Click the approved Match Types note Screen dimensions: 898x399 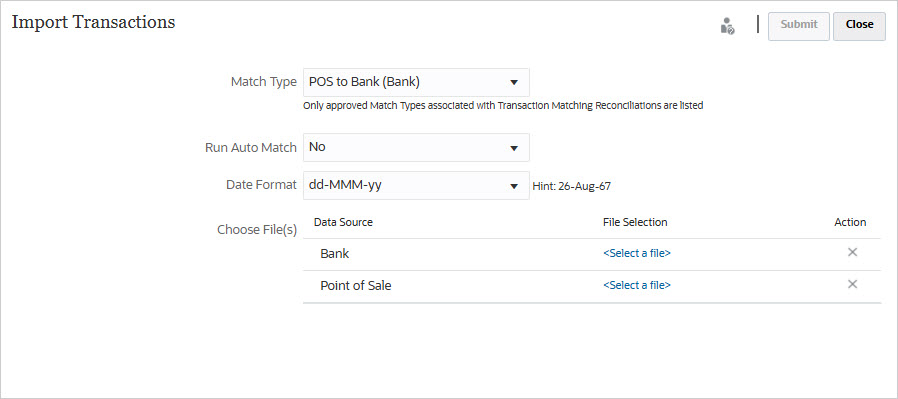point(503,106)
